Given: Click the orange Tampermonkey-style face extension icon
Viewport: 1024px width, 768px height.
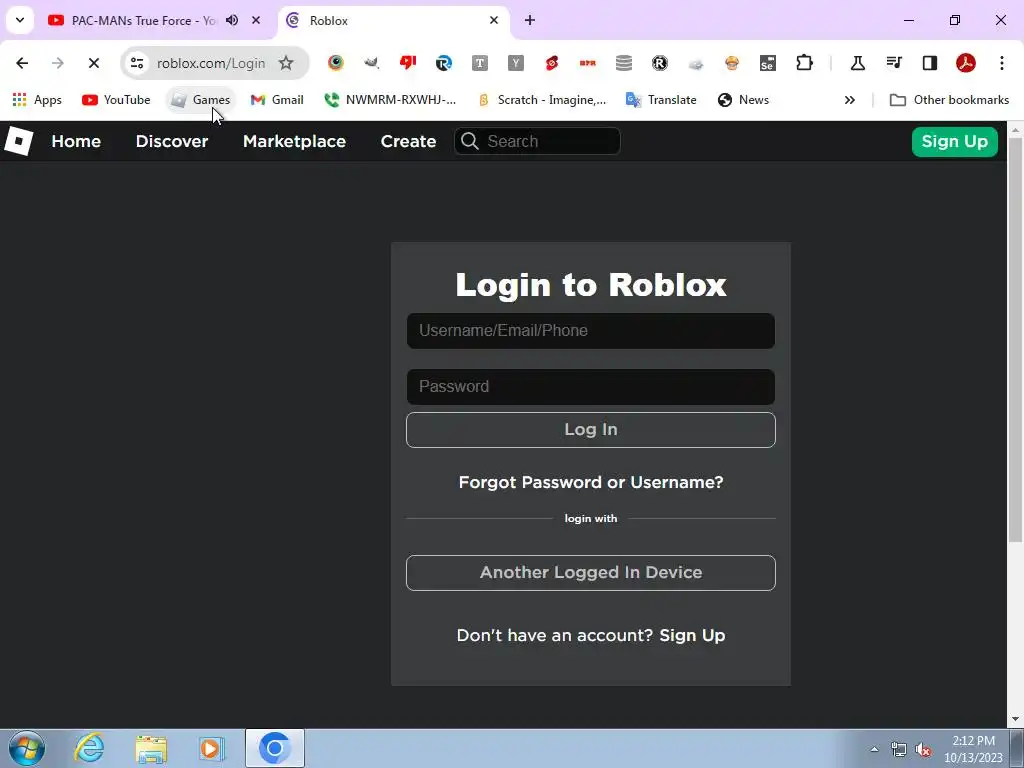Looking at the screenshot, I should [x=732, y=63].
